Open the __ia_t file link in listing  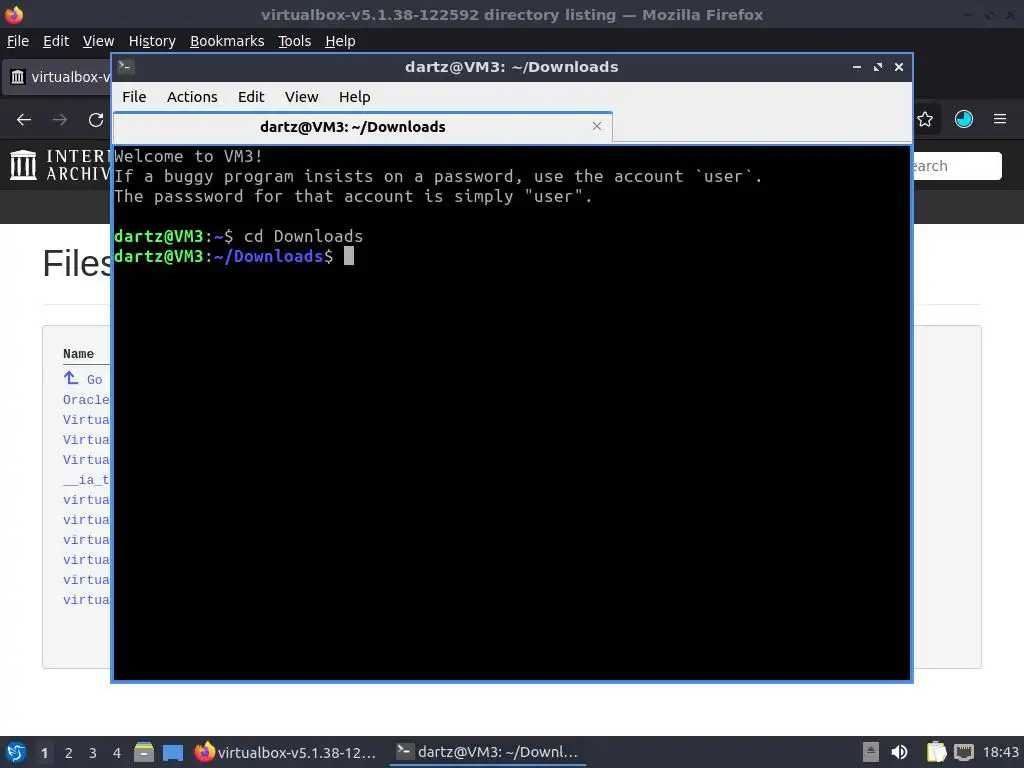[x=86, y=480]
